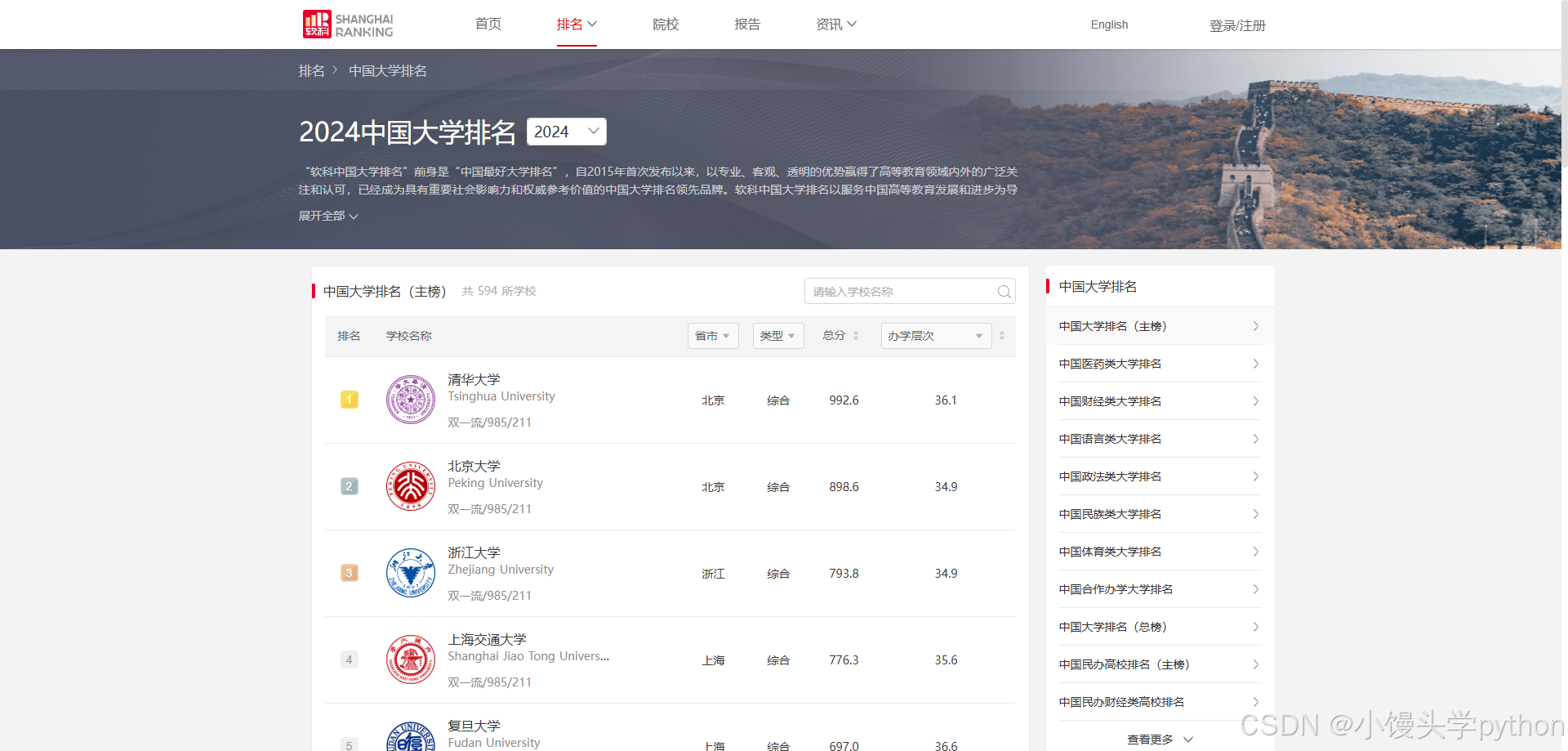Open 中国语言类大学排名 sidebar item

coord(1160,439)
